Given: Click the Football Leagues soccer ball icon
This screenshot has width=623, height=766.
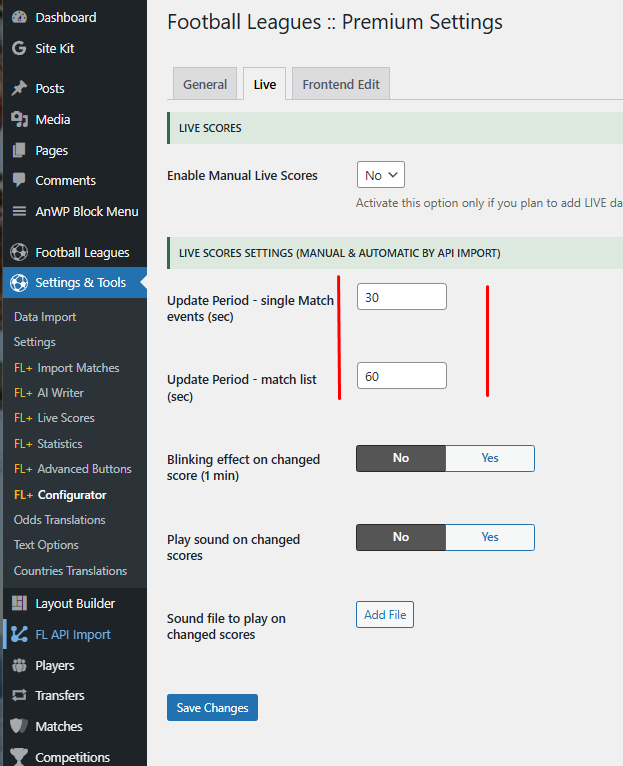Looking at the screenshot, I should click(x=19, y=252).
